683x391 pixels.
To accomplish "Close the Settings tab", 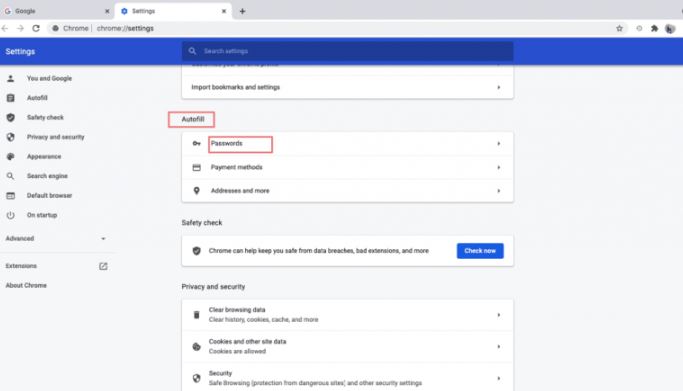I will point(224,11).
